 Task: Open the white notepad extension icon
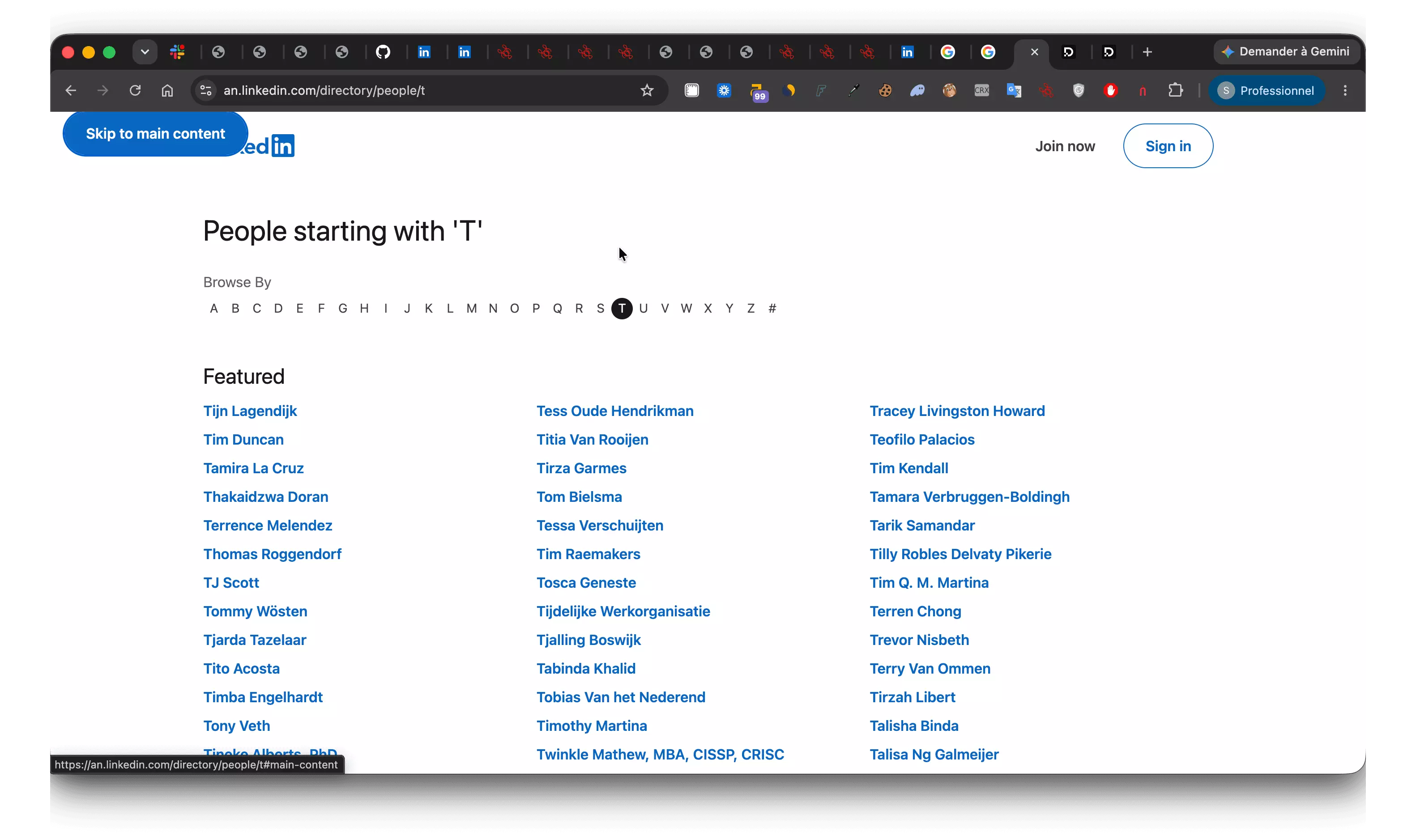692,90
